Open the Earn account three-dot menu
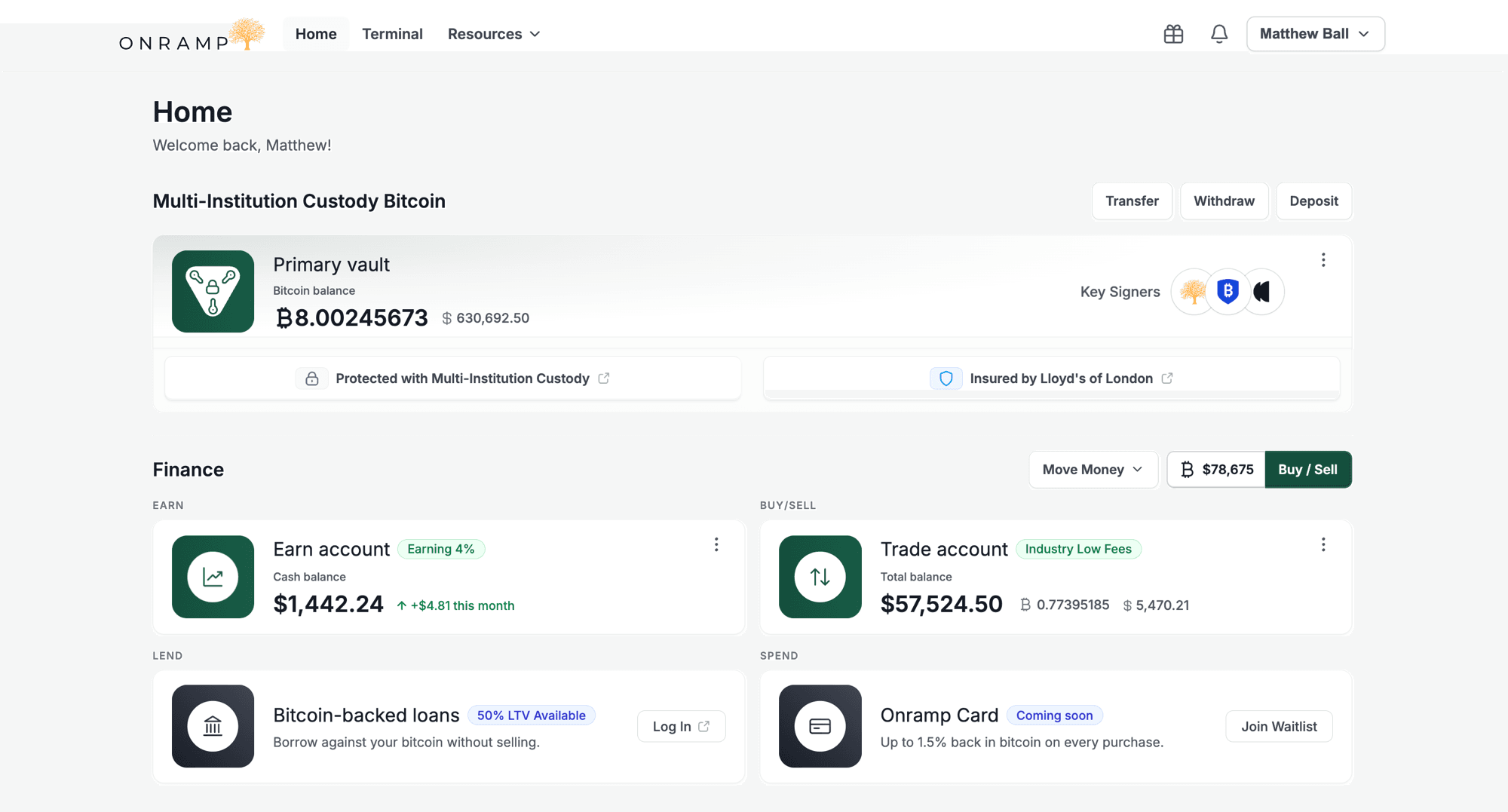 tap(716, 544)
